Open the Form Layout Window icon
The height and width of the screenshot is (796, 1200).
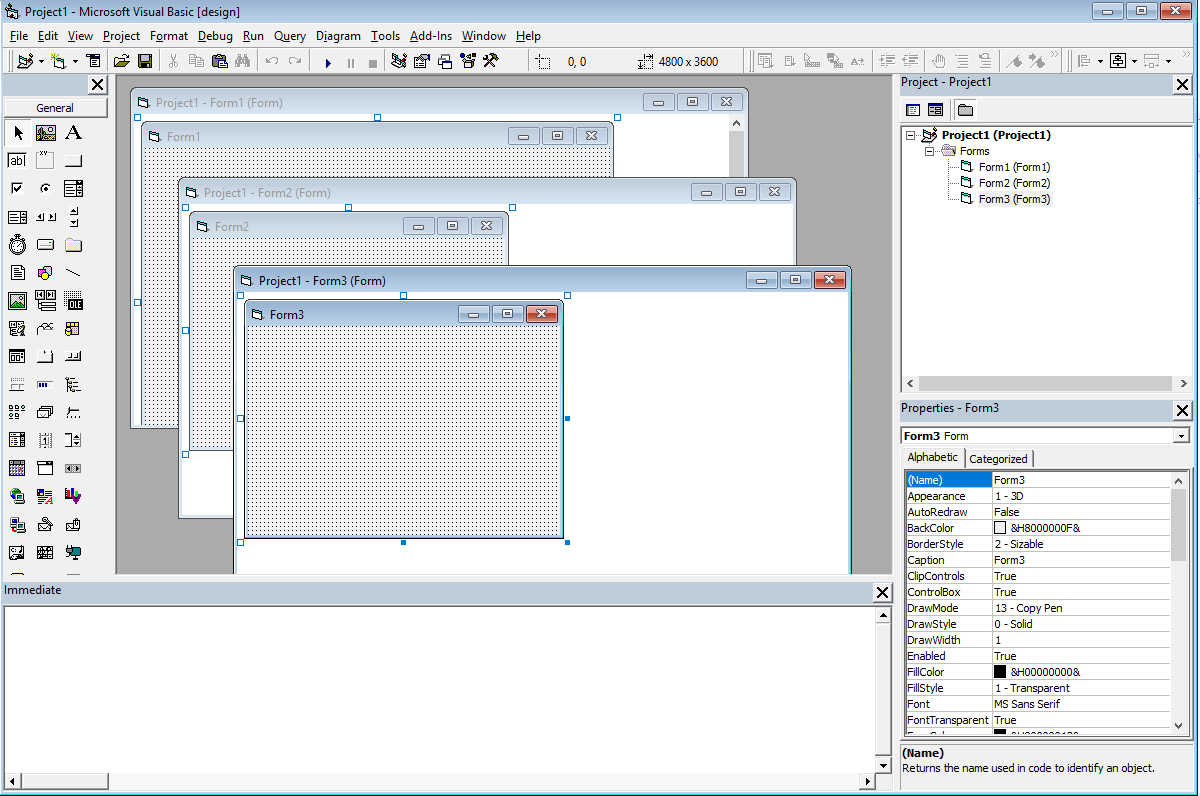445,62
